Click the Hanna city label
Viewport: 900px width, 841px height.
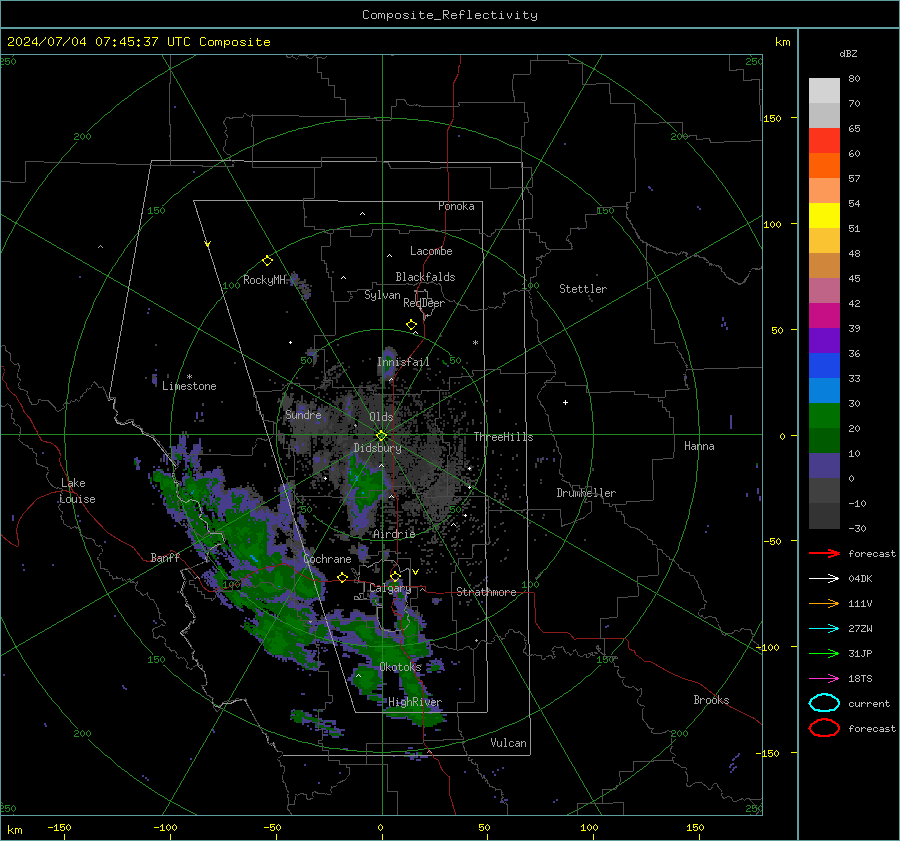click(699, 446)
